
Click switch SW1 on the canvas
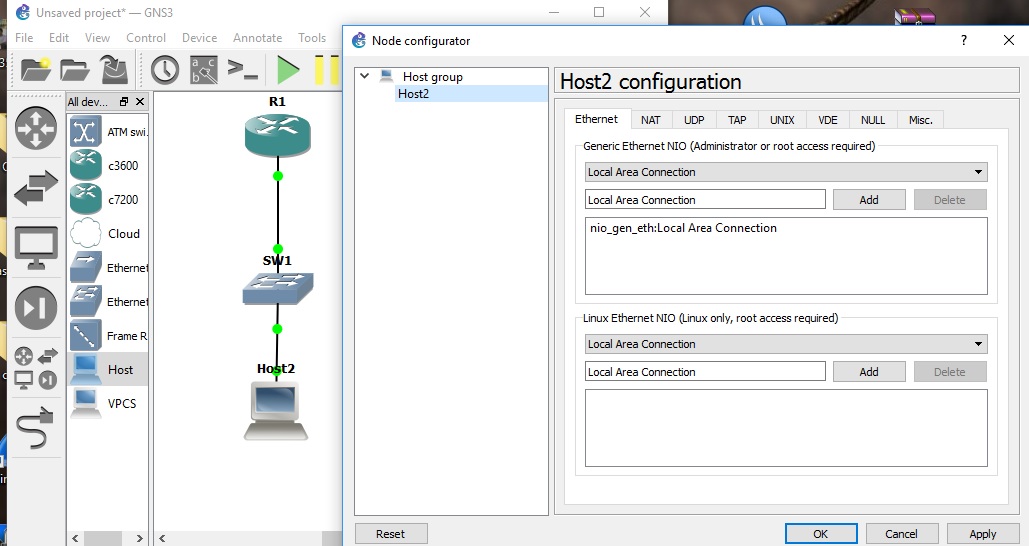(x=278, y=289)
